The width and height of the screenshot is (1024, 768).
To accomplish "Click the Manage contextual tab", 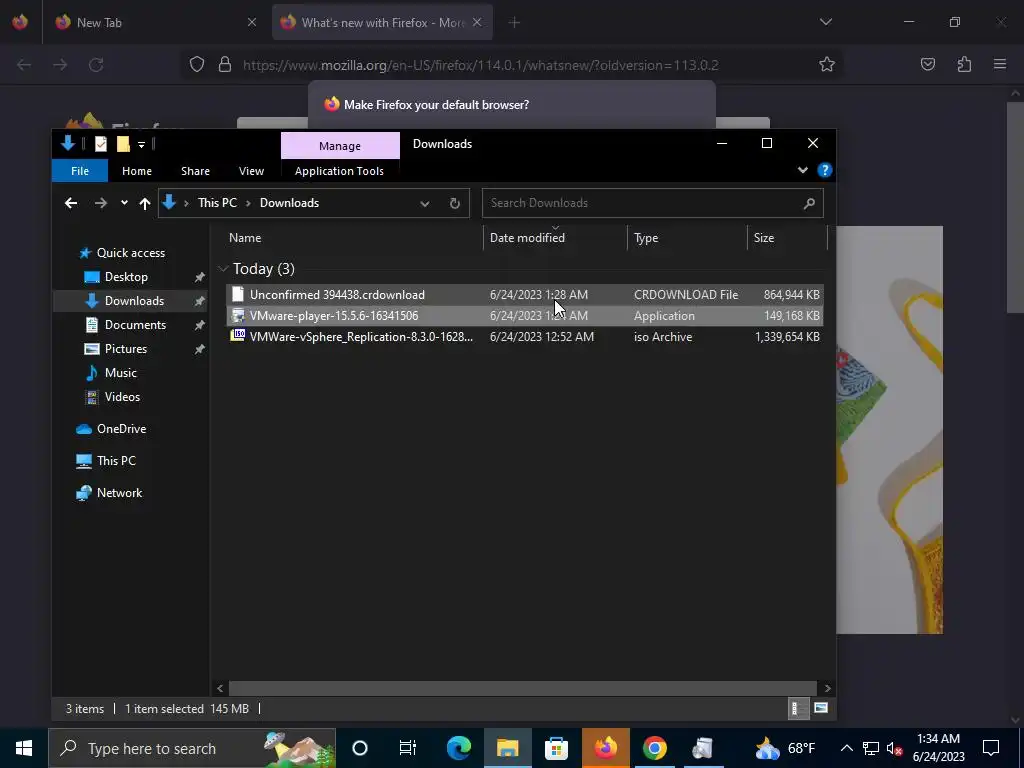I will click(340, 146).
